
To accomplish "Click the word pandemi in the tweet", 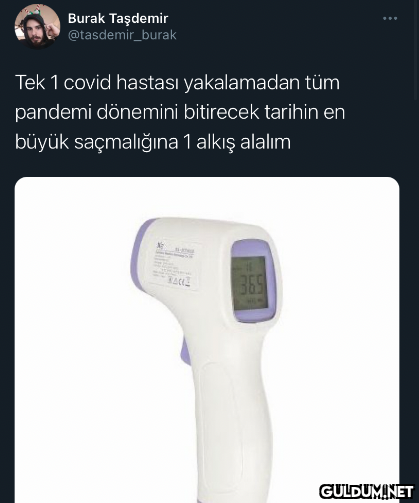I will click(x=53, y=113).
